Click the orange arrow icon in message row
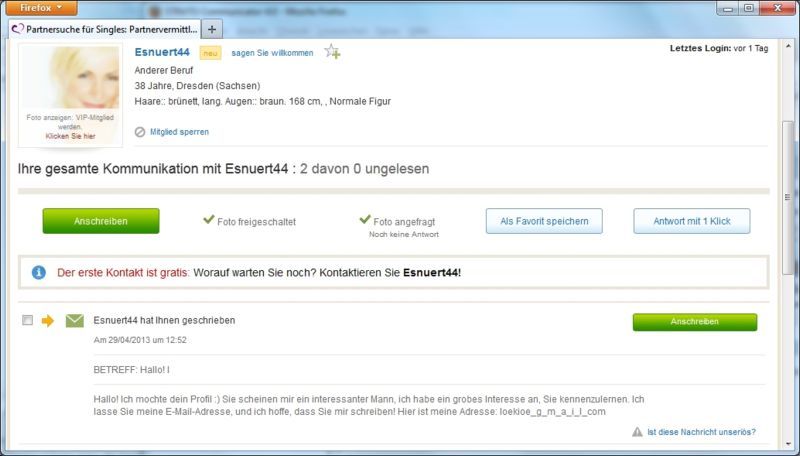This screenshot has height=456, width=800. 47,321
